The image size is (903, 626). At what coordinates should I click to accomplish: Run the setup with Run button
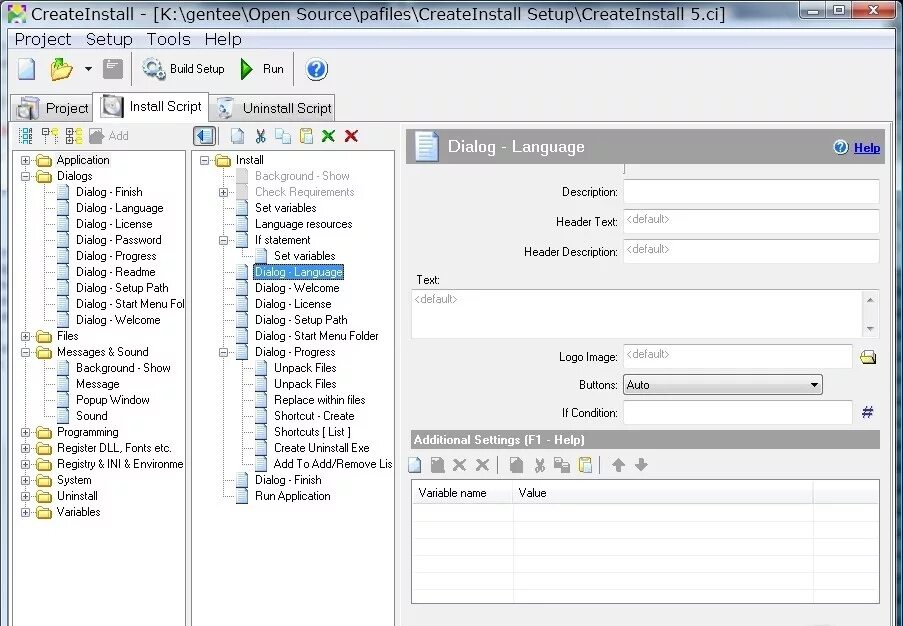point(262,69)
